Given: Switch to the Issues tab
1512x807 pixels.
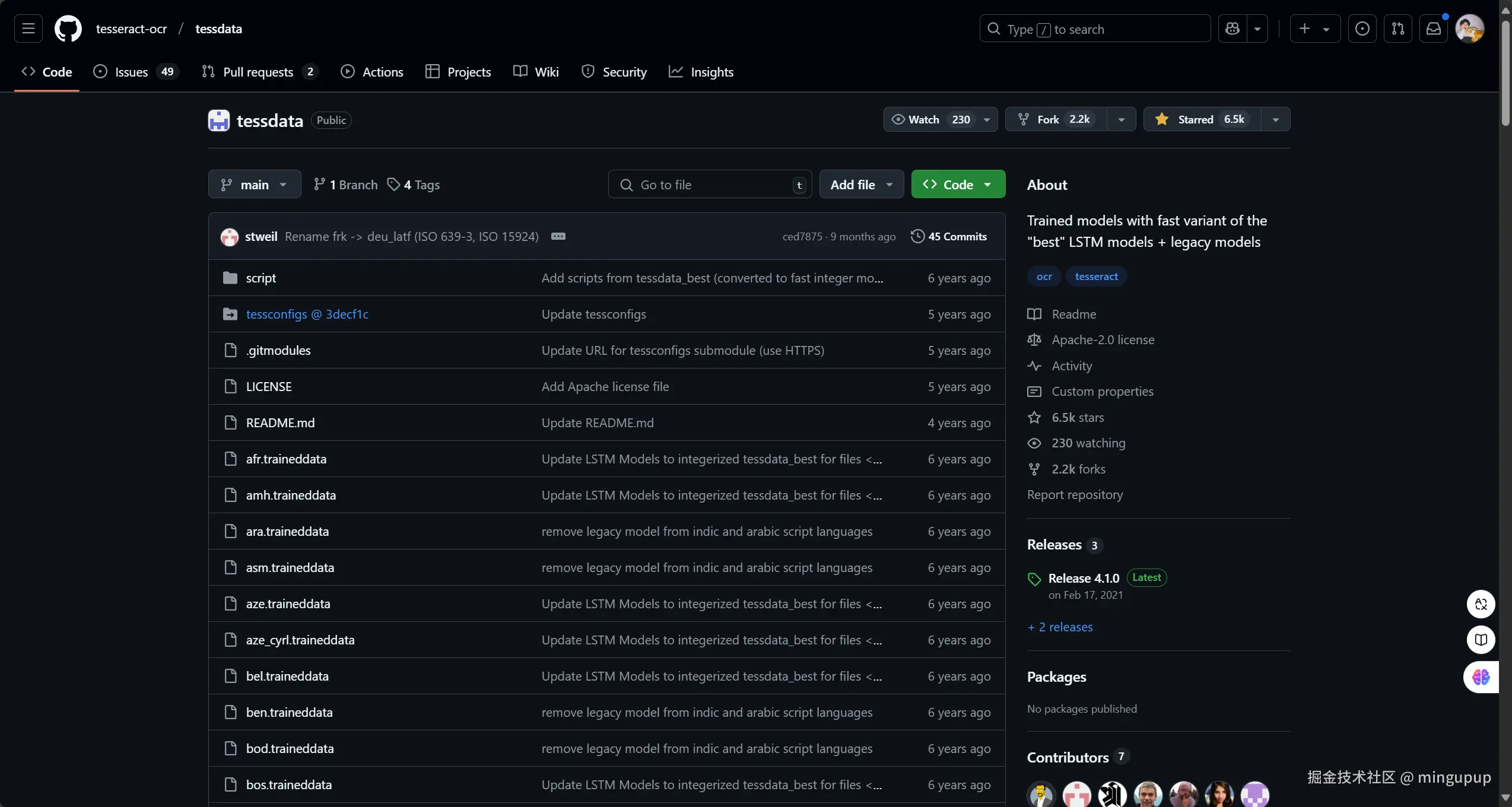Looking at the screenshot, I should (132, 72).
